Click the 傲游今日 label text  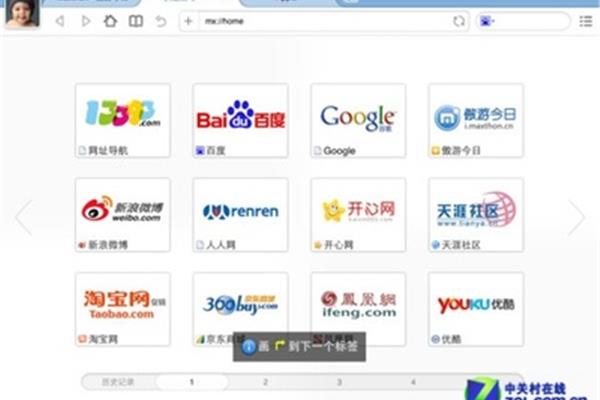[461, 150]
